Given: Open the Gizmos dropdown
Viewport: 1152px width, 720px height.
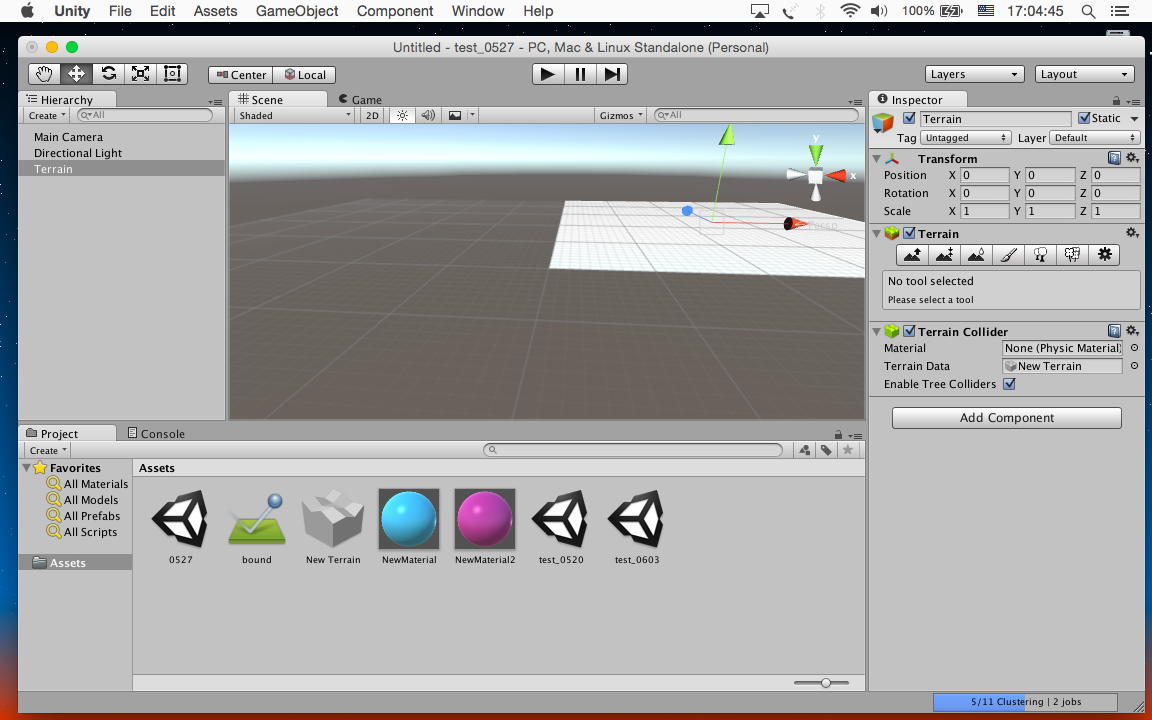Looking at the screenshot, I should 621,115.
